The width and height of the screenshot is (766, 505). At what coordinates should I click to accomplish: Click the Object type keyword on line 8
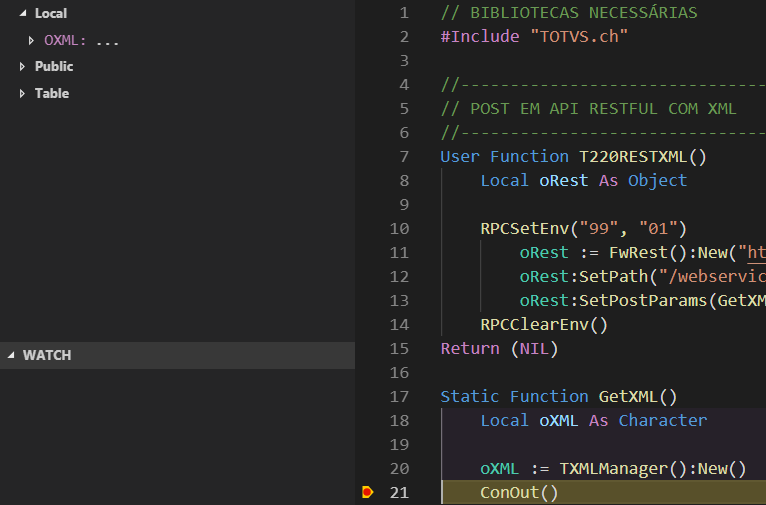coord(658,181)
